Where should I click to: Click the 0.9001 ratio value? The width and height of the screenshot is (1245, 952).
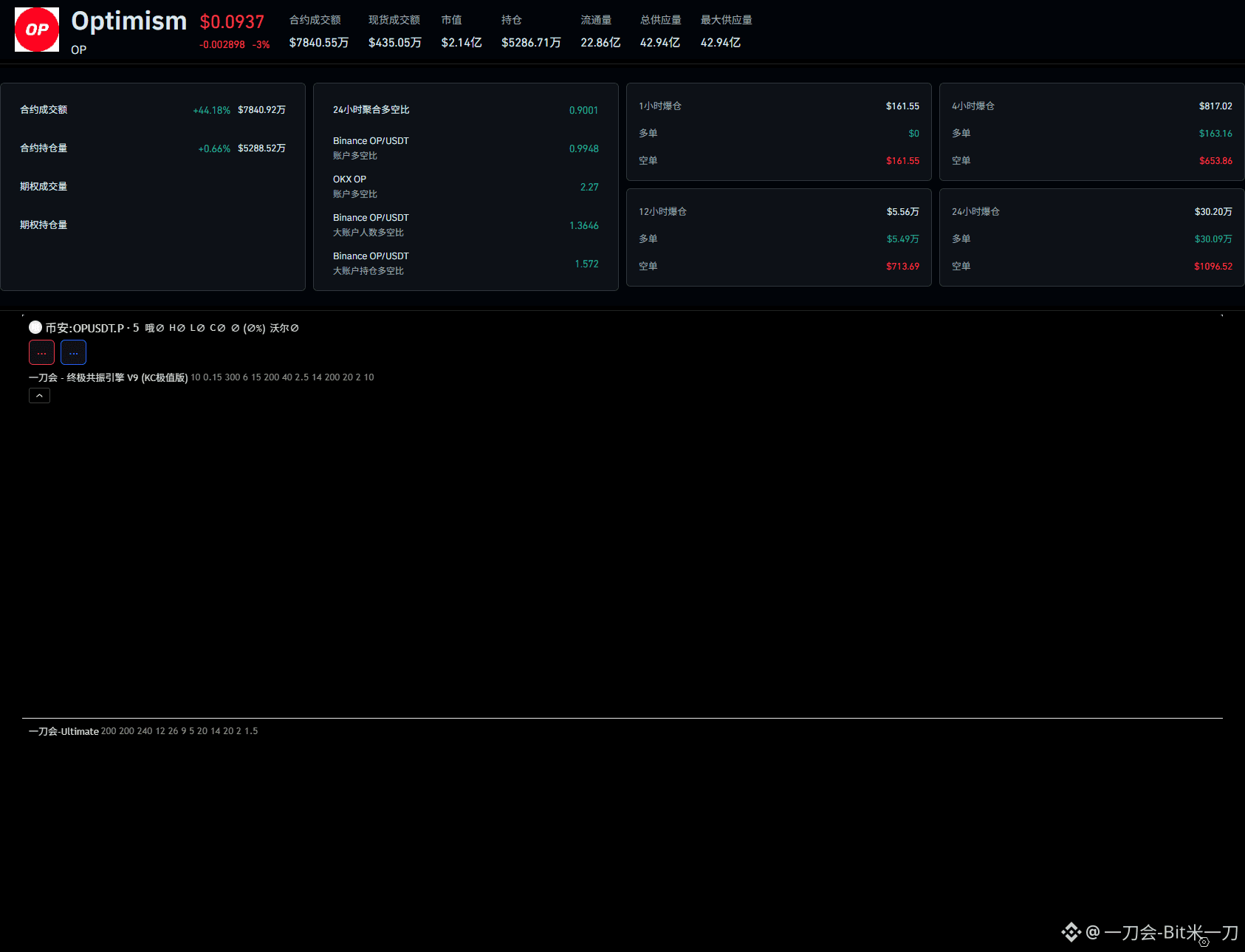[x=584, y=110]
